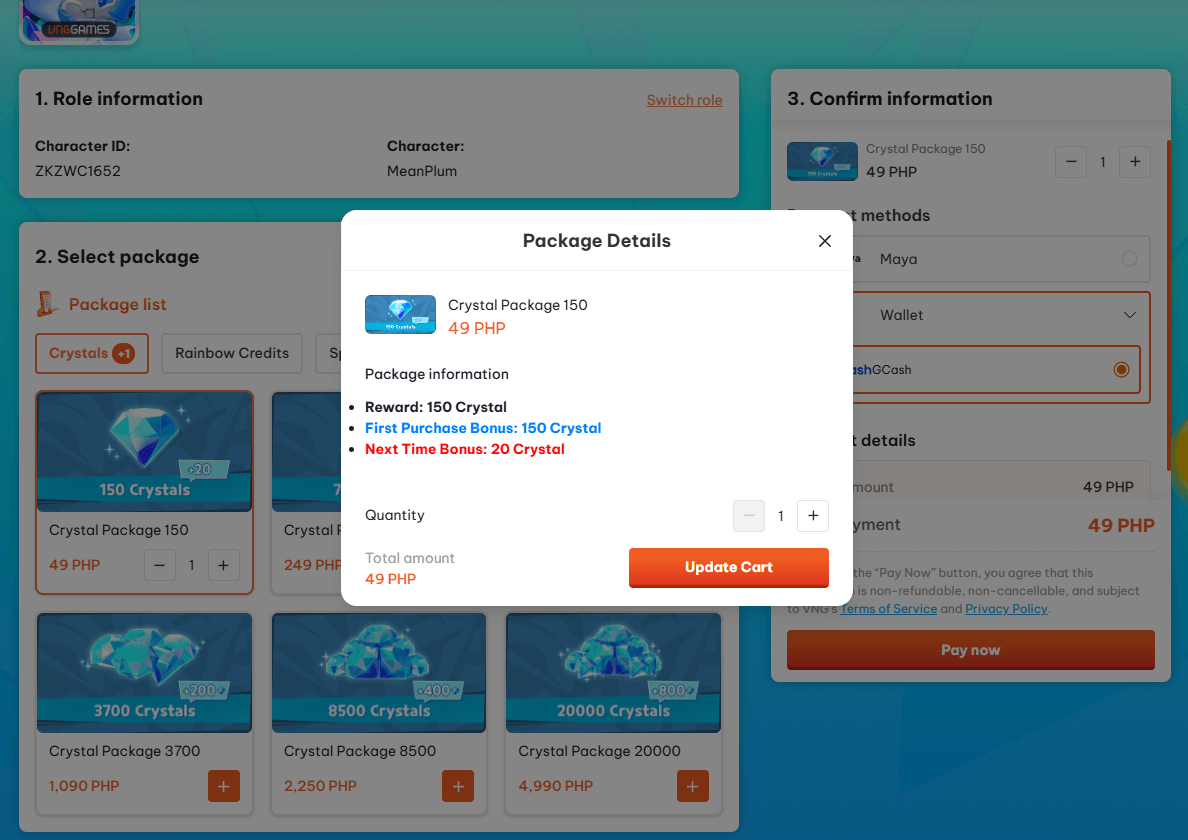The width and height of the screenshot is (1188, 840).
Task: Close the Package Details dialog
Action: 825,241
